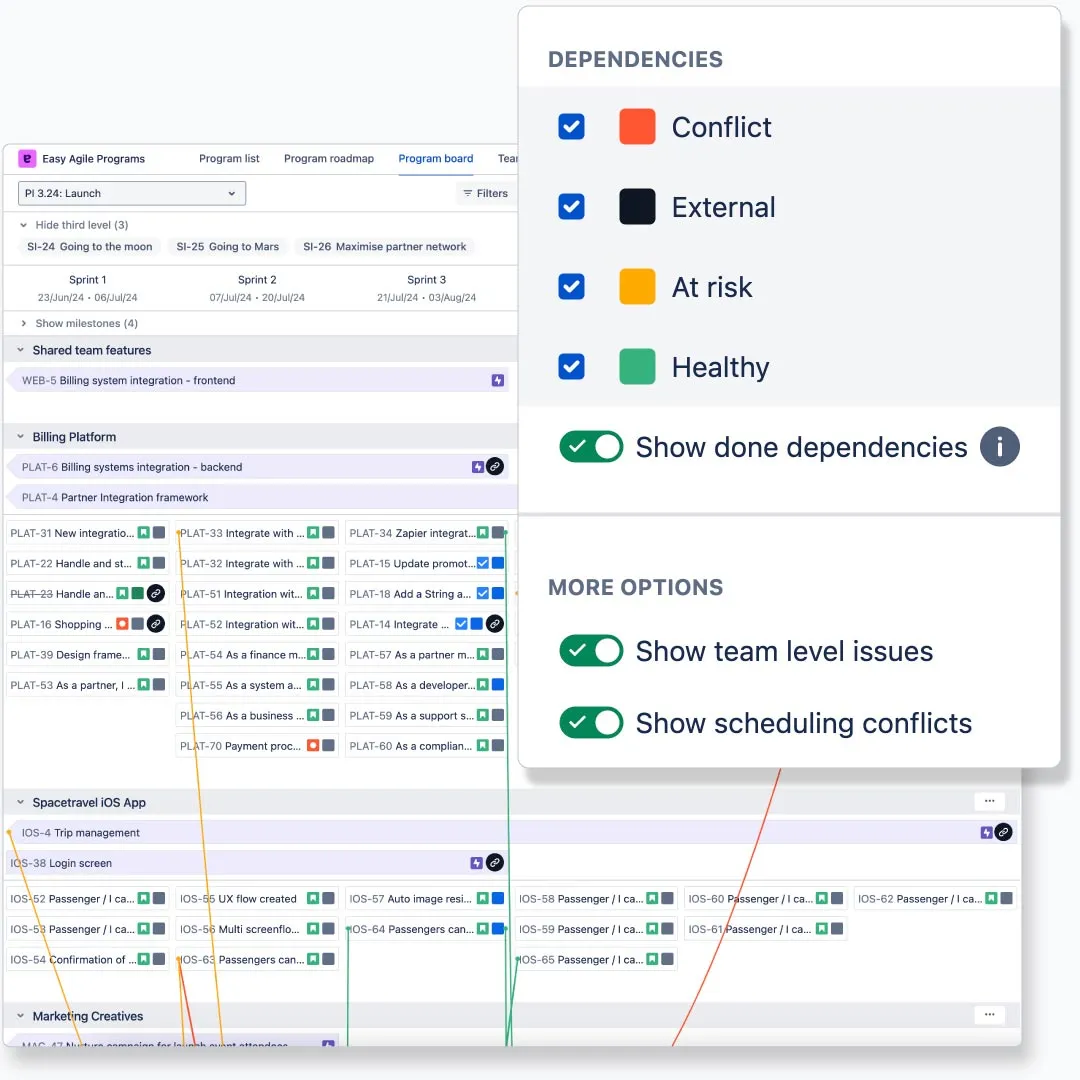Click the link icon on IOS-38 Login screen
Image resolution: width=1080 pixels, height=1080 pixels.
[495, 863]
